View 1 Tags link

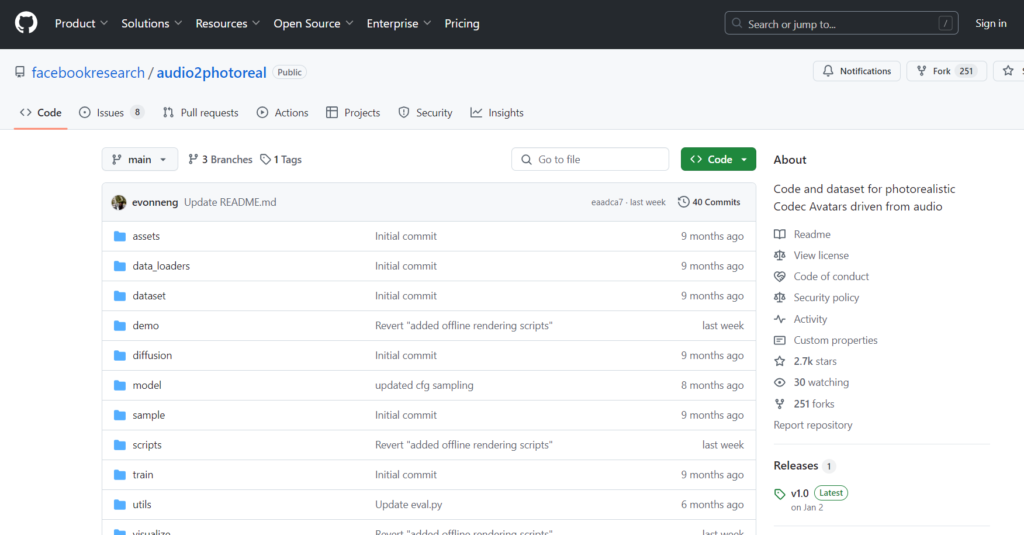[x=281, y=159]
